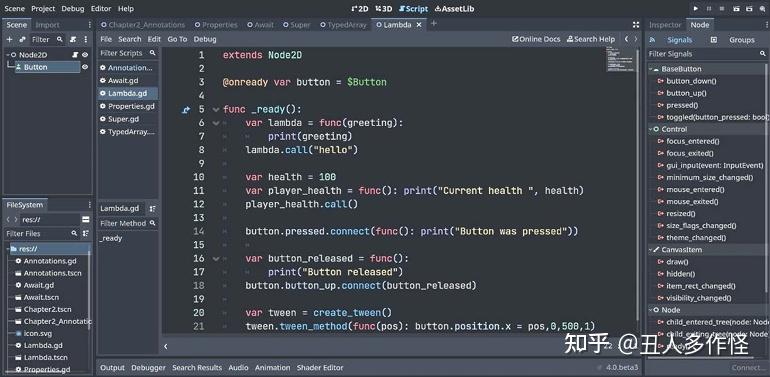Add a new scene tab with plus
770x377 pixels.
point(434,24)
